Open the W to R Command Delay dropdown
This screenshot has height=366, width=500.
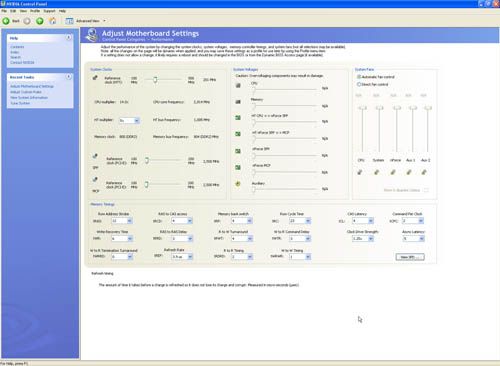(x=308, y=239)
